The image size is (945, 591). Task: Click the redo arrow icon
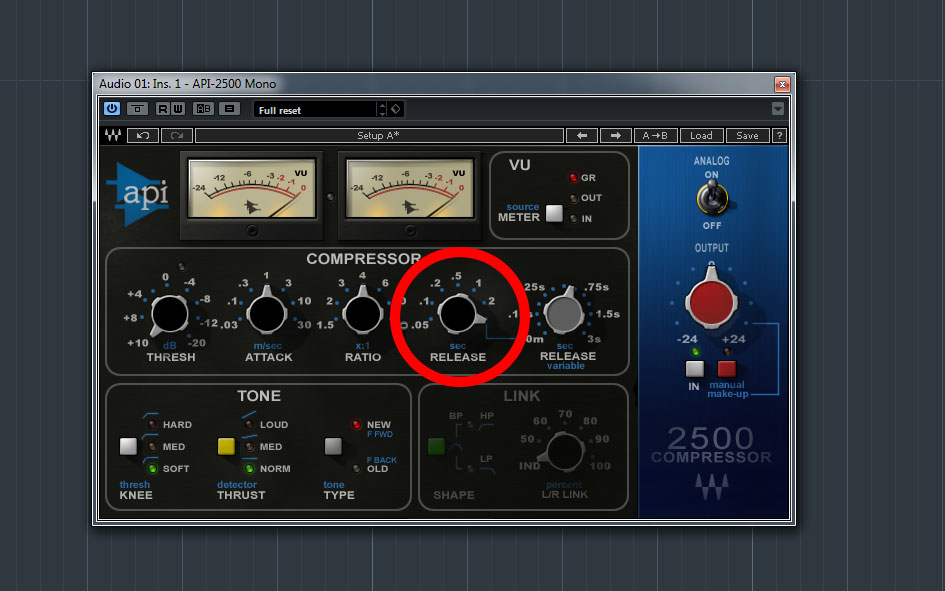pyautogui.click(x=177, y=136)
